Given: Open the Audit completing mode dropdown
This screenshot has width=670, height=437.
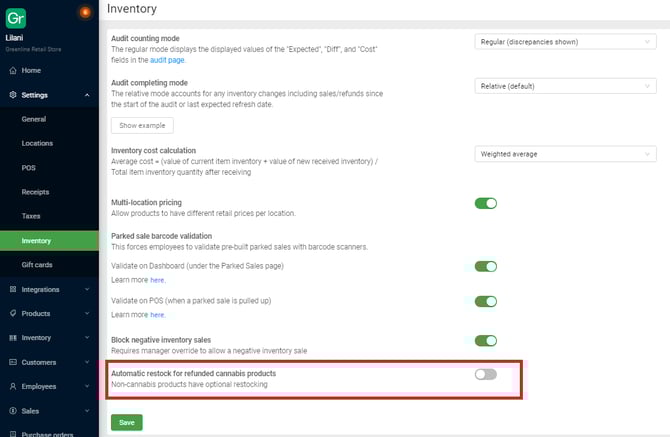Looking at the screenshot, I should point(565,86).
